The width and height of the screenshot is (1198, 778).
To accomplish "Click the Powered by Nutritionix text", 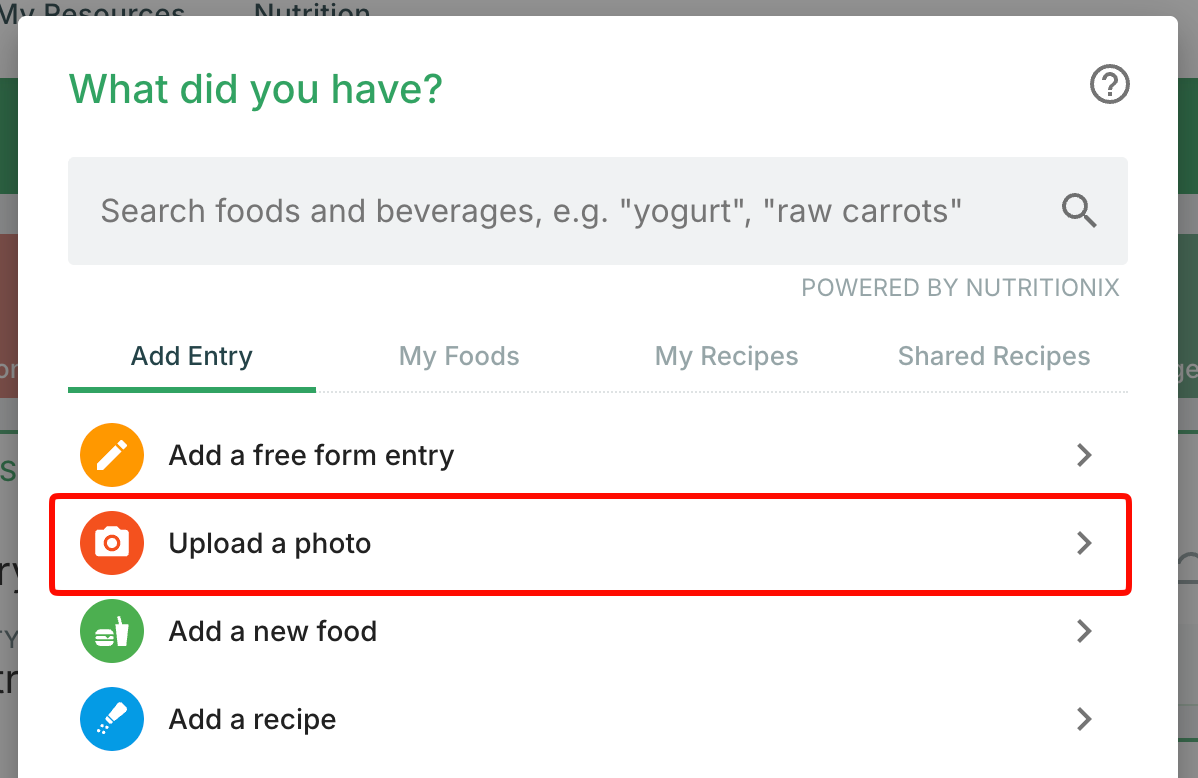I will pyautogui.click(x=960, y=287).
